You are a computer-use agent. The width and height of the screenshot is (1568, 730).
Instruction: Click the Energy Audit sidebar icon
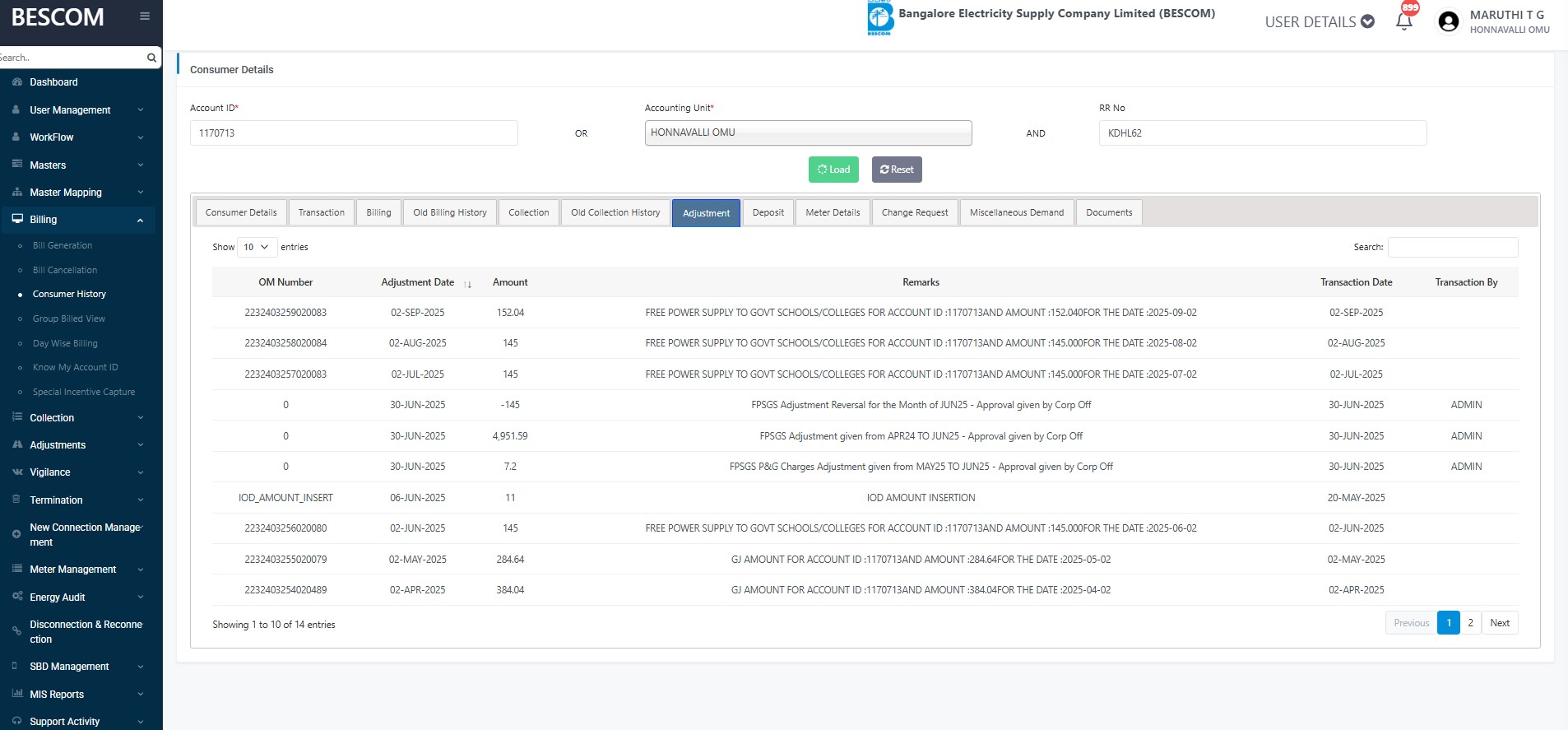coord(16,597)
